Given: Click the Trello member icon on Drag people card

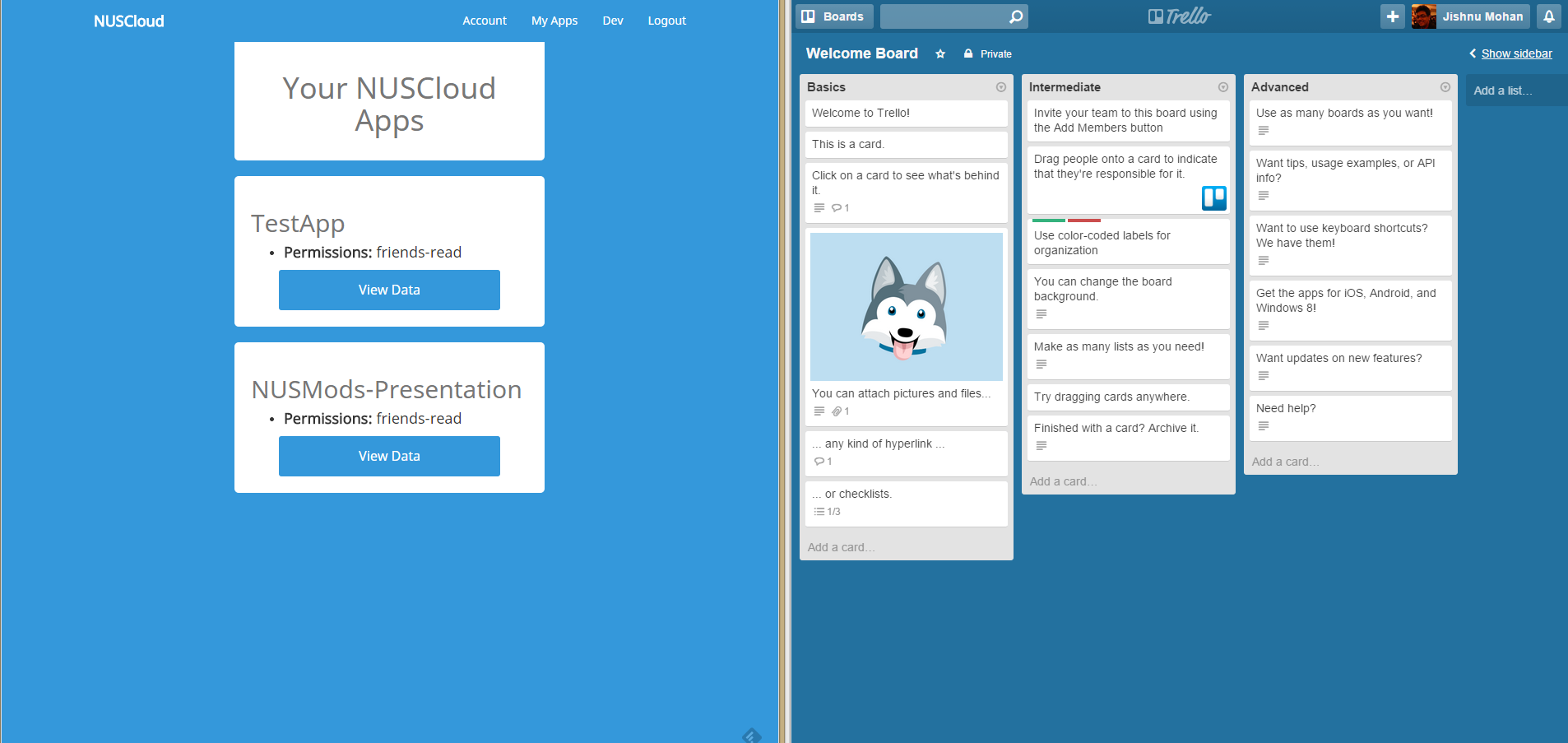Looking at the screenshot, I should [1214, 197].
